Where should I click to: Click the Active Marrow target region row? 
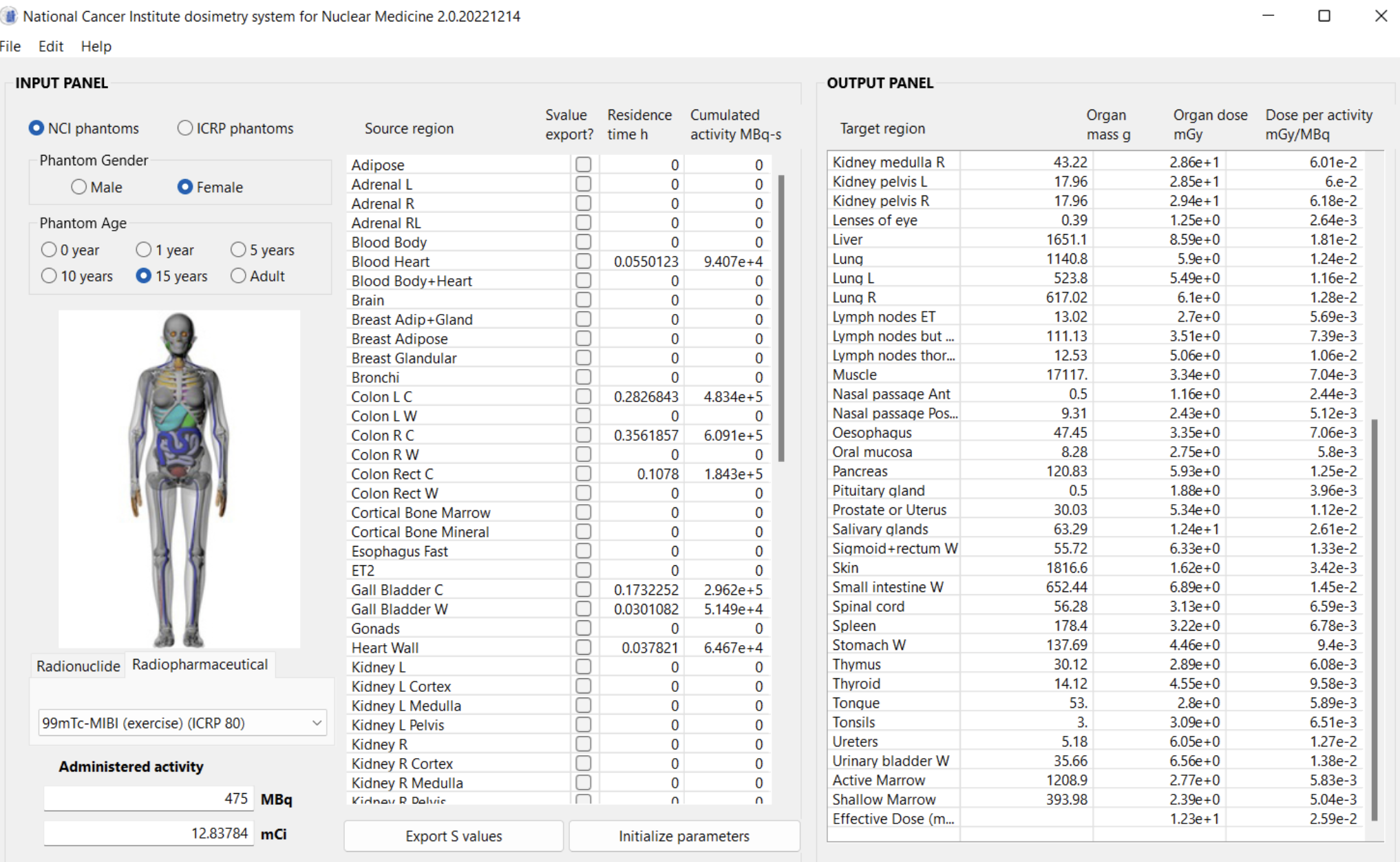tap(1096, 780)
